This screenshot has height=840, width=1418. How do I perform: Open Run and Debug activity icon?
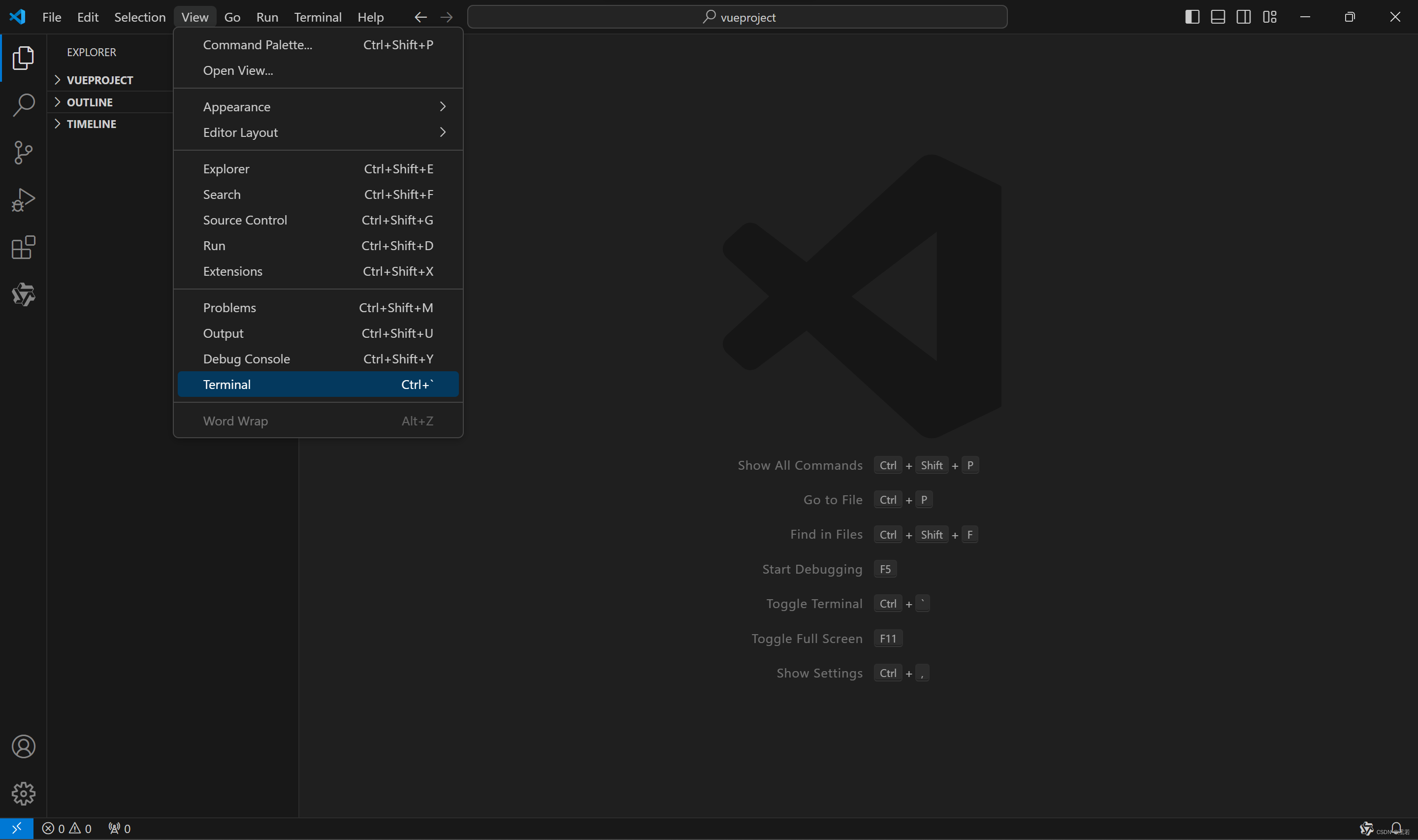coord(23,200)
